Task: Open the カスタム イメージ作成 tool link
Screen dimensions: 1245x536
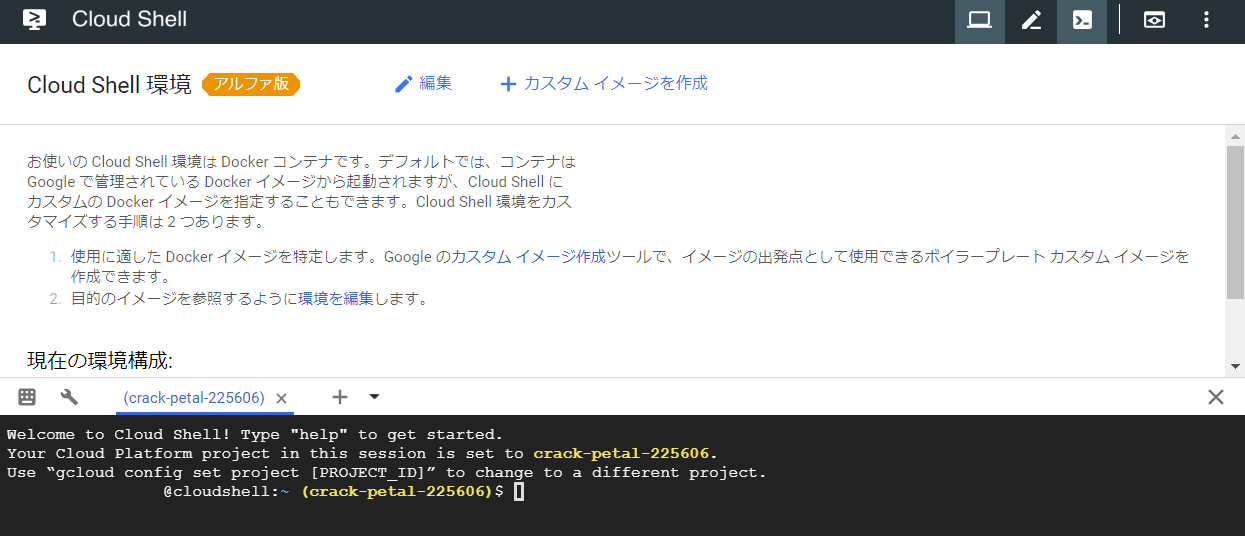Action: [528, 257]
